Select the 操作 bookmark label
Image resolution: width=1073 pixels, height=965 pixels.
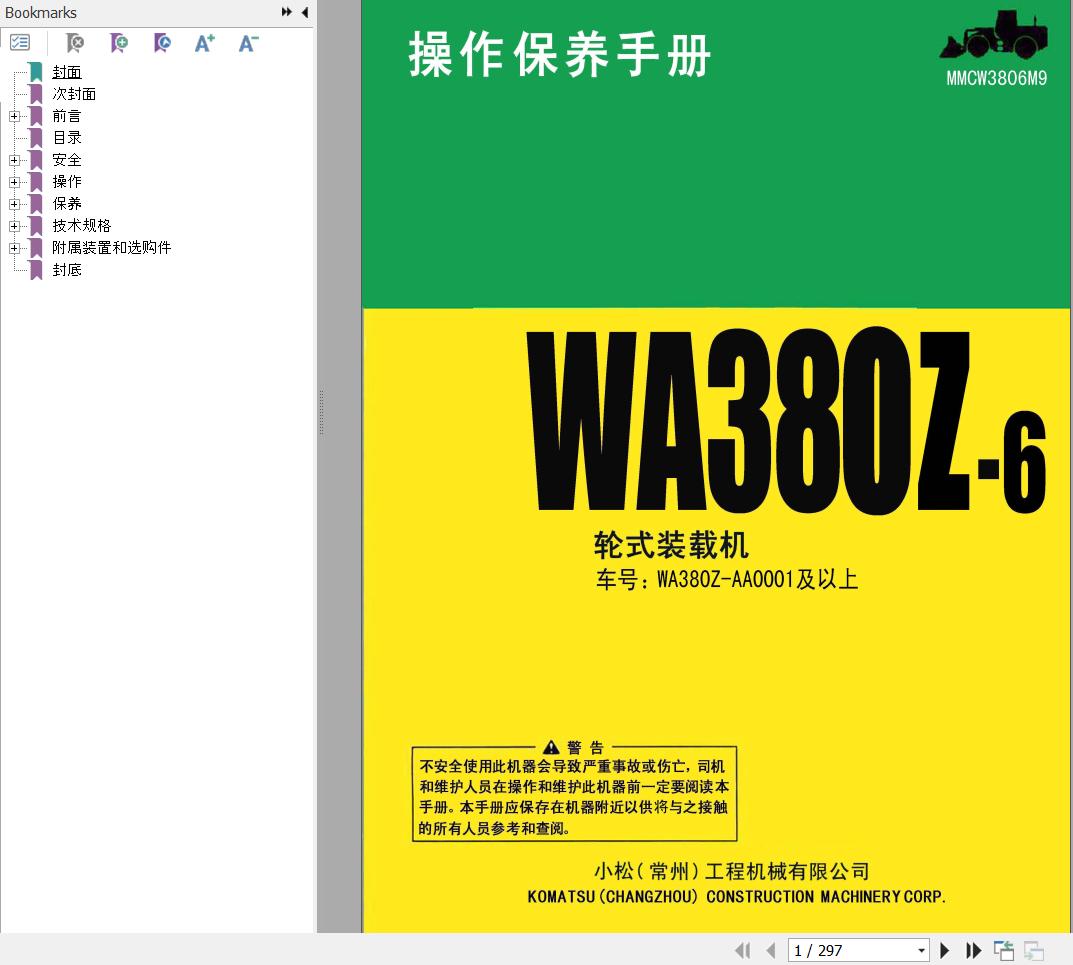[x=67, y=181]
